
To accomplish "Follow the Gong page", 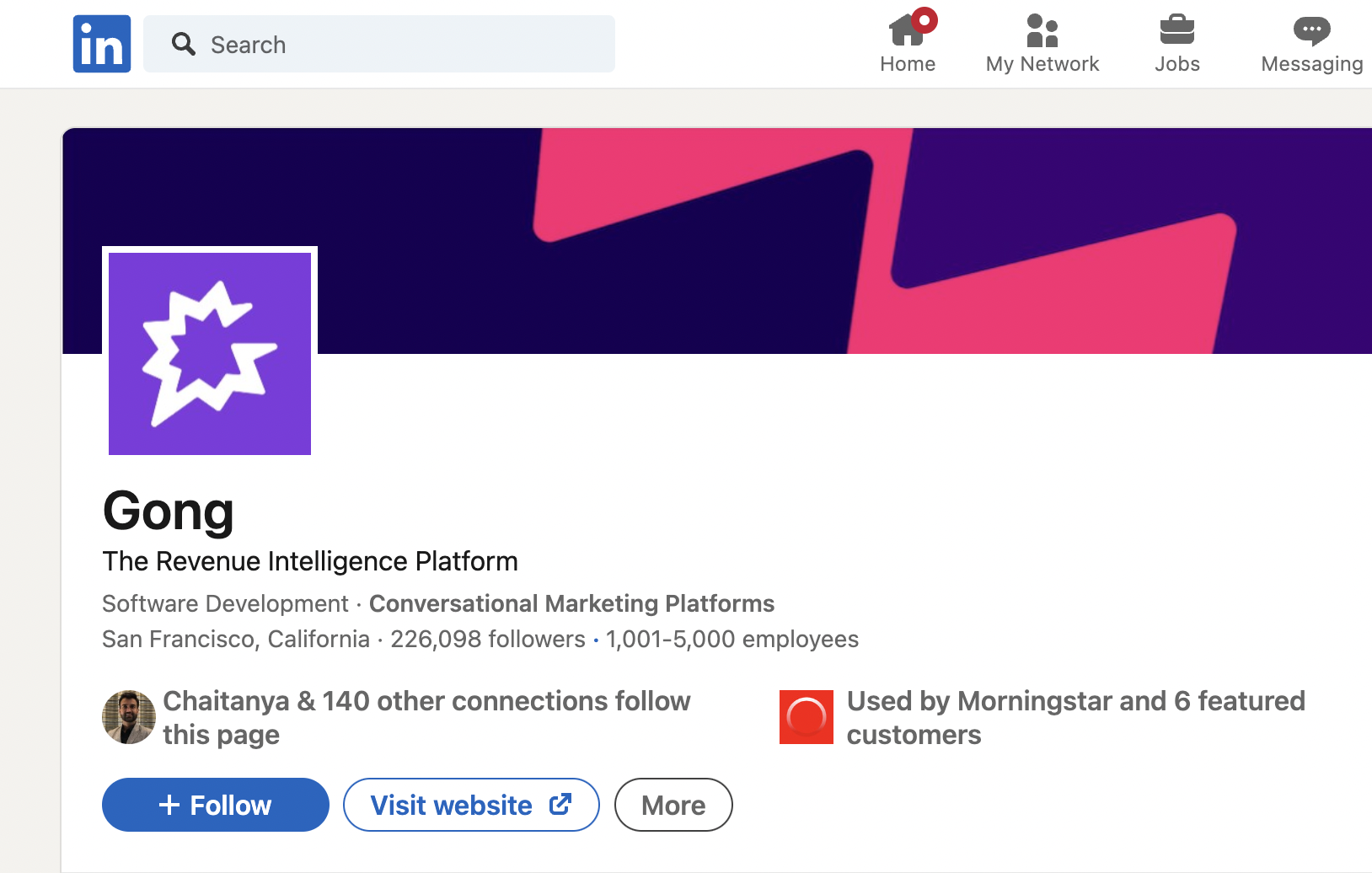I will (x=216, y=805).
